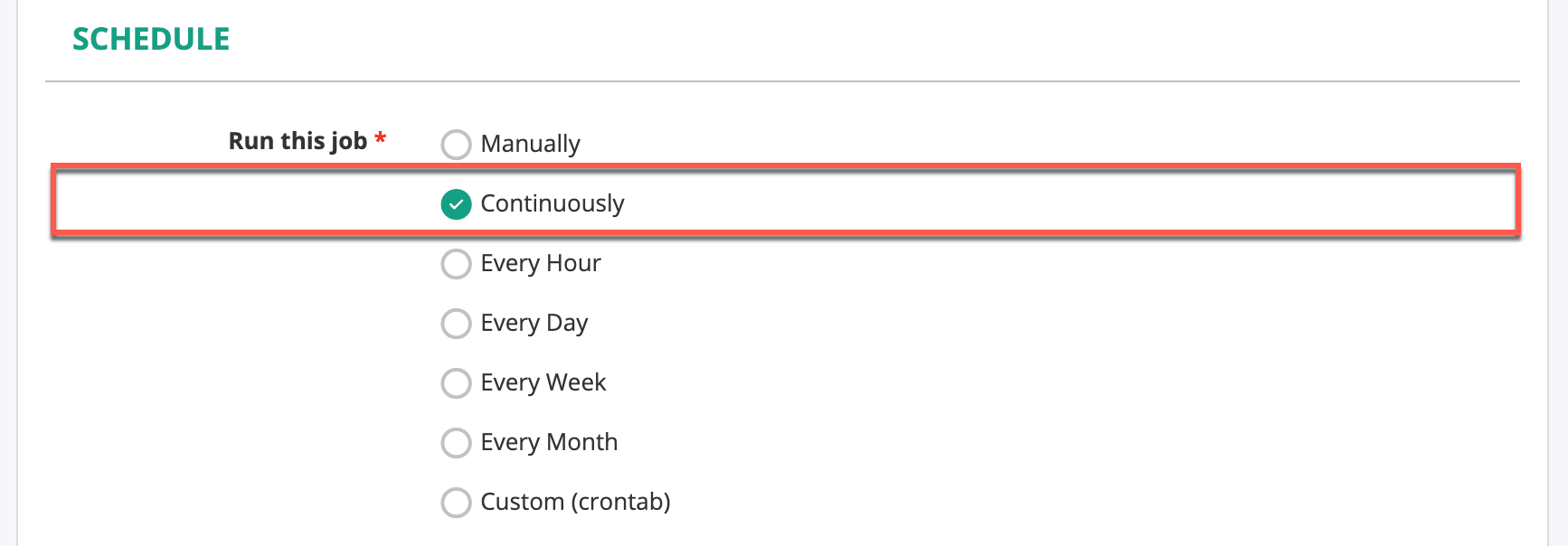Screen dimensions: 1568x546
Task: Click the Every Hour label text
Action: (x=541, y=263)
